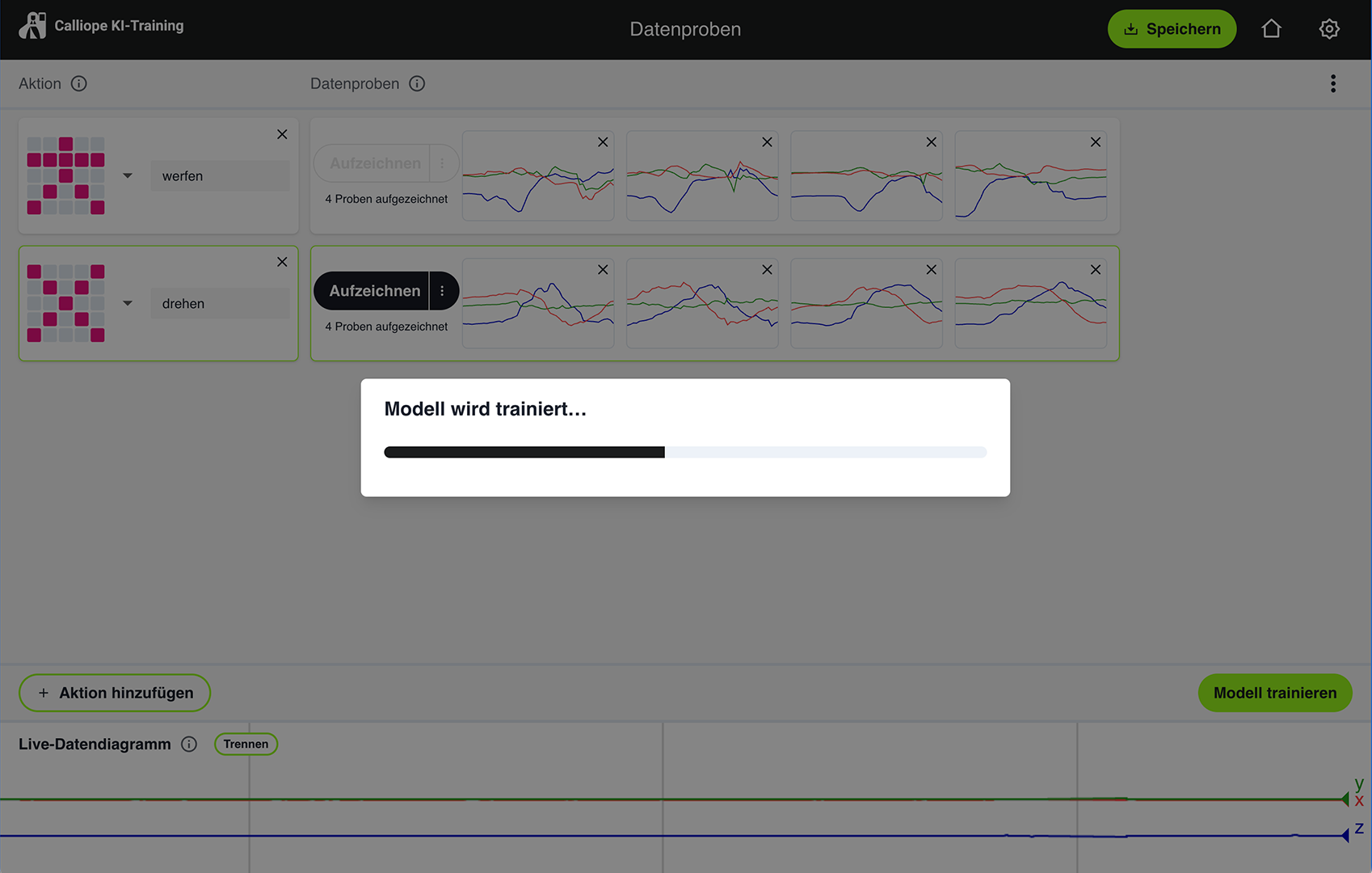The image size is (1372, 873).
Task: Delete the werfen action with X
Action: 282,134
